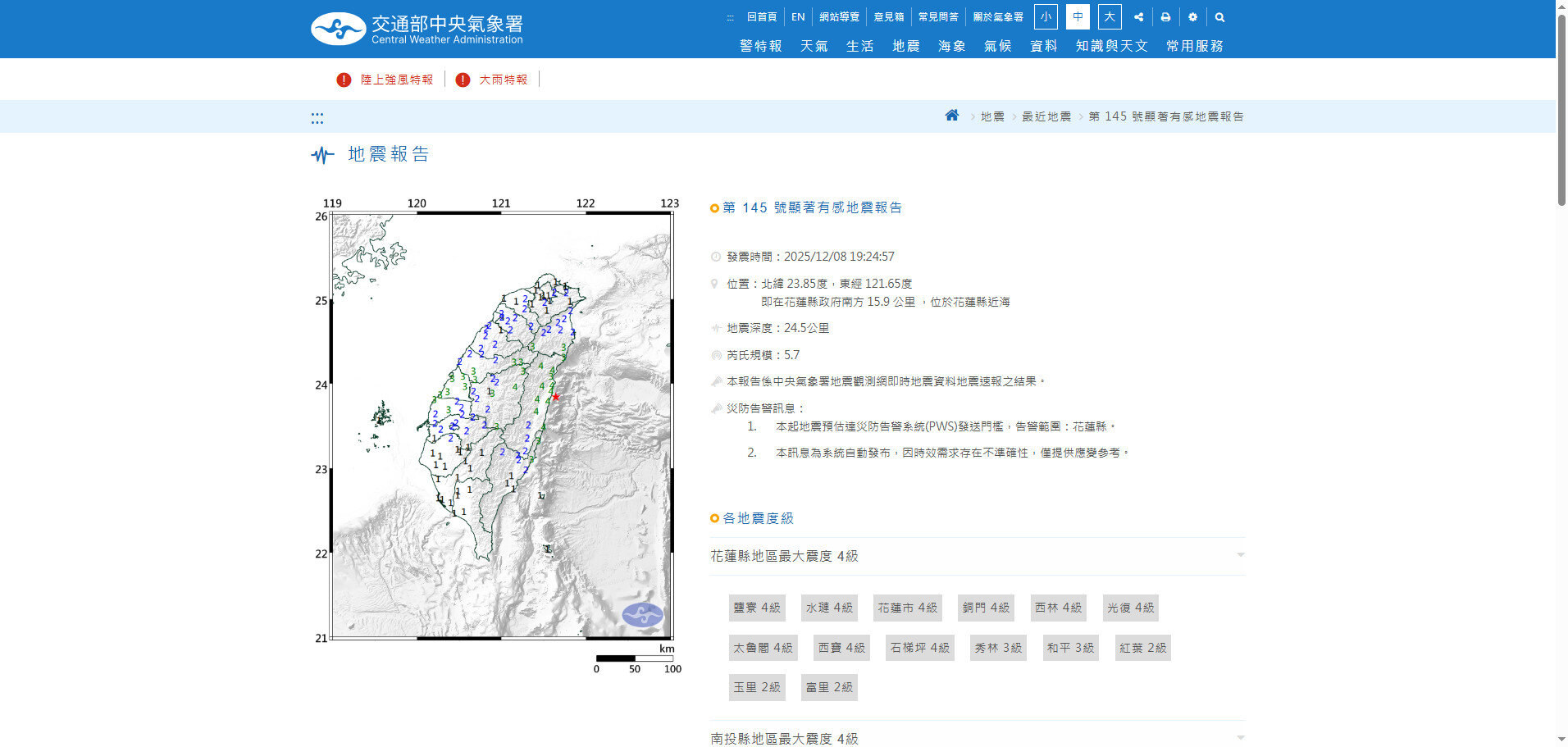Screen dimensions: 1568x747
Task: Click the home icon in the breadcrumb
Action: click(x=951, y=115)
